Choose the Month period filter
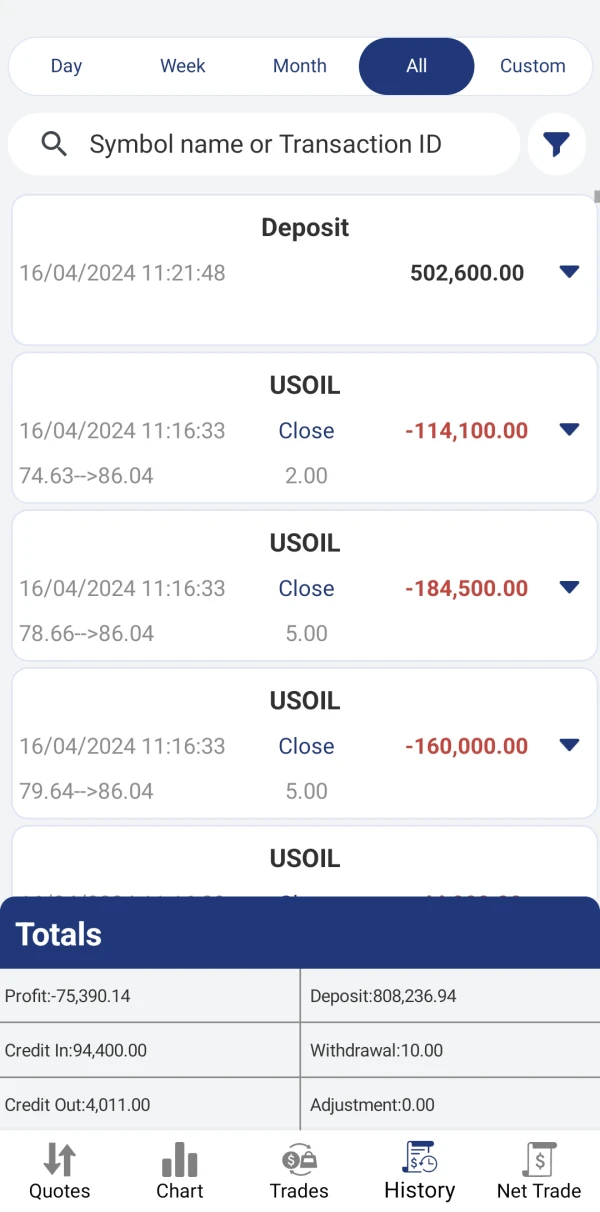 300,66
